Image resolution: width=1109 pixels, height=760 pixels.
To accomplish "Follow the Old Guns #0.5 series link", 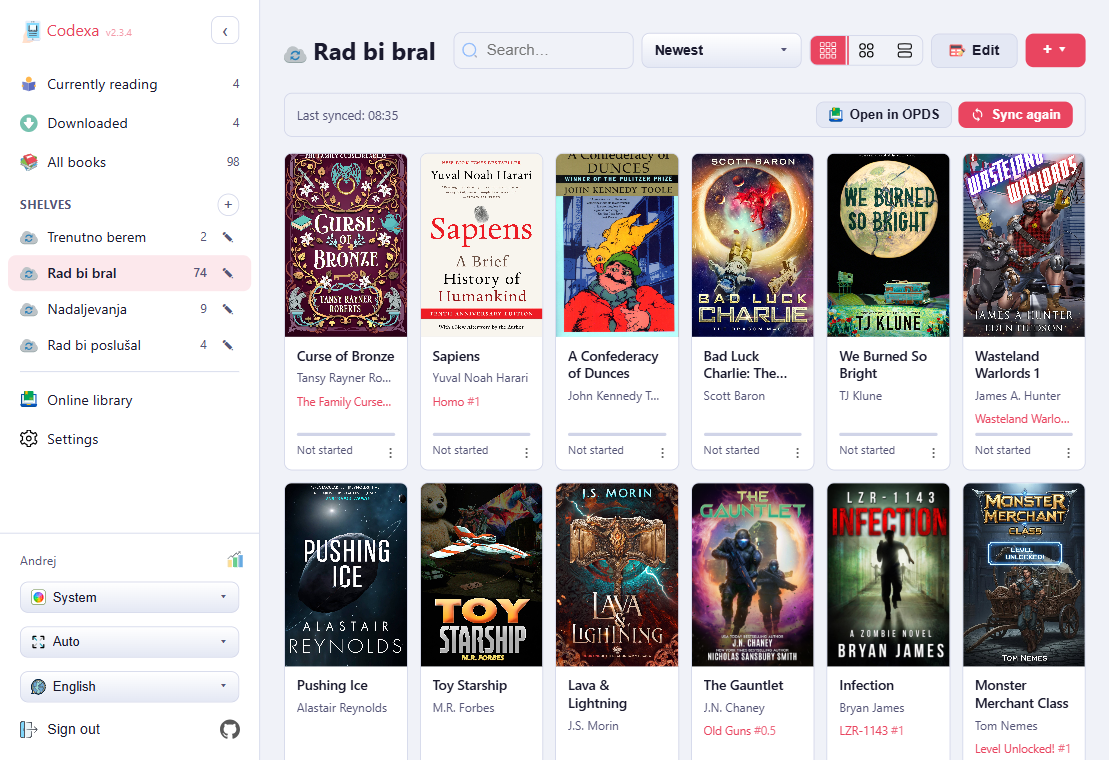I will click(x=739, y=730).
